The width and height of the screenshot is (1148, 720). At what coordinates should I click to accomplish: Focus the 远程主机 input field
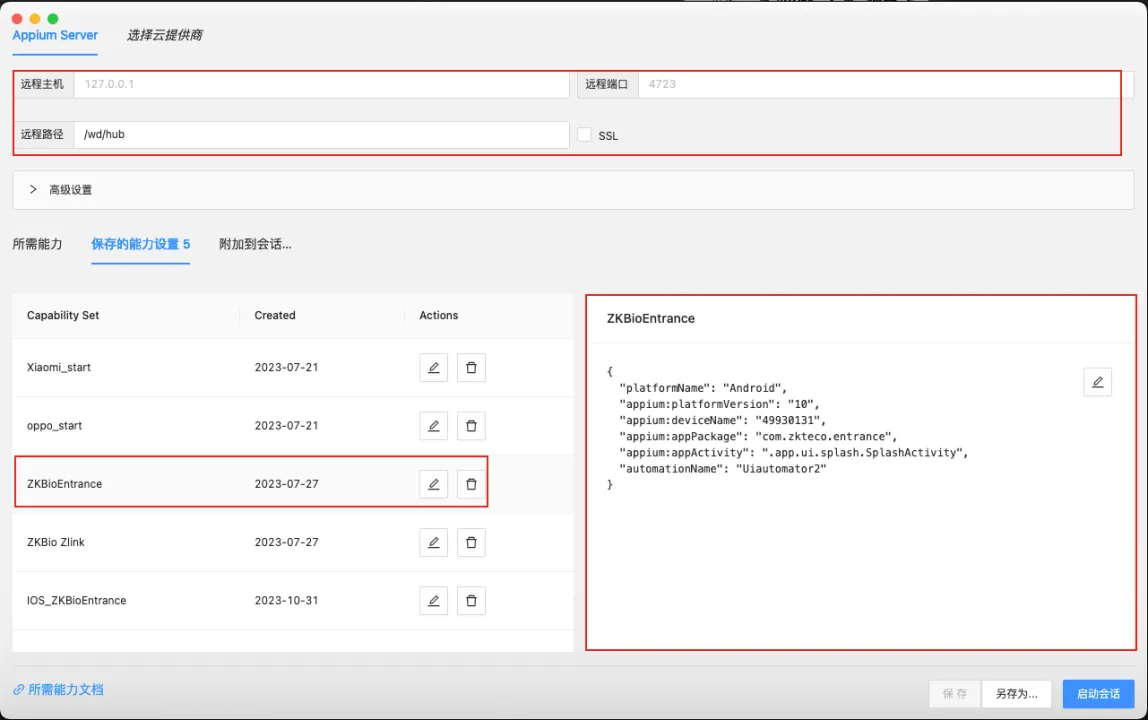click(320, 85)
